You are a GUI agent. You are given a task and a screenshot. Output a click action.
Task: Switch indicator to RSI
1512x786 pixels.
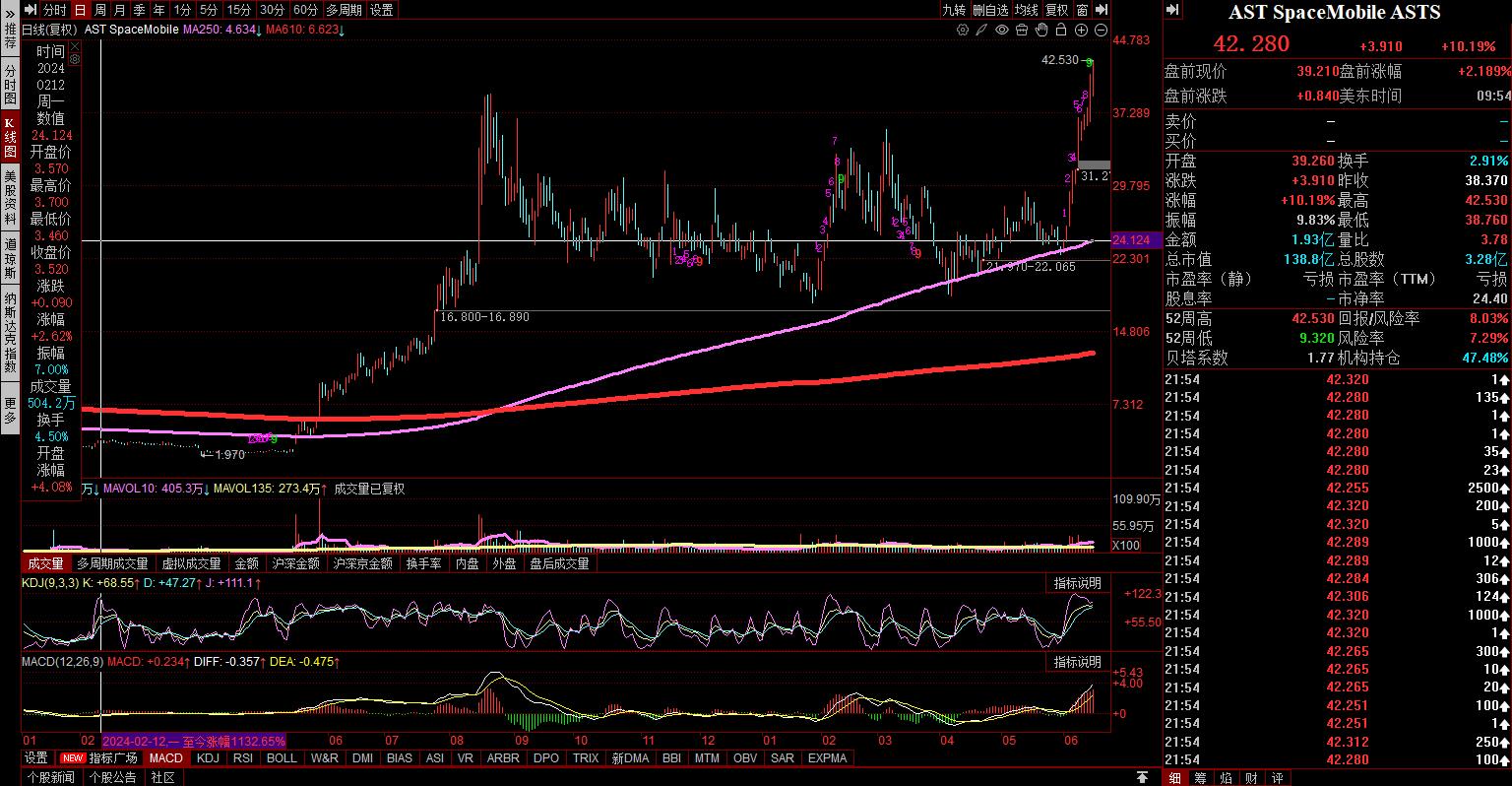point(242,758)
